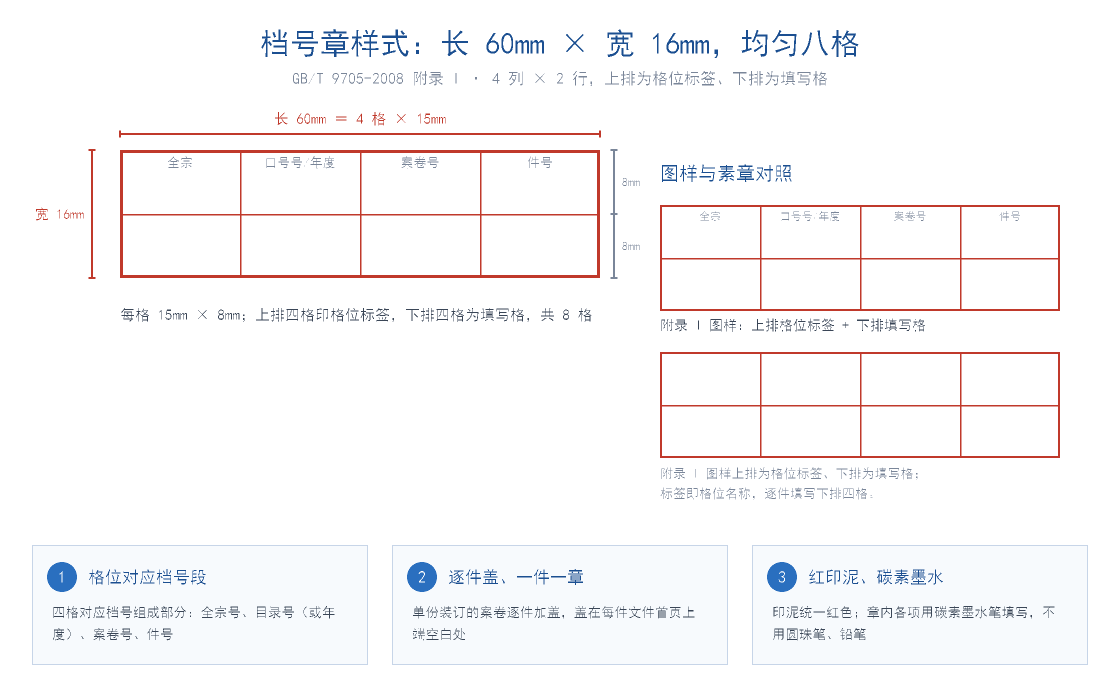Click the GB/T 9705-2008 subtitle line

(x=560, y=79)
